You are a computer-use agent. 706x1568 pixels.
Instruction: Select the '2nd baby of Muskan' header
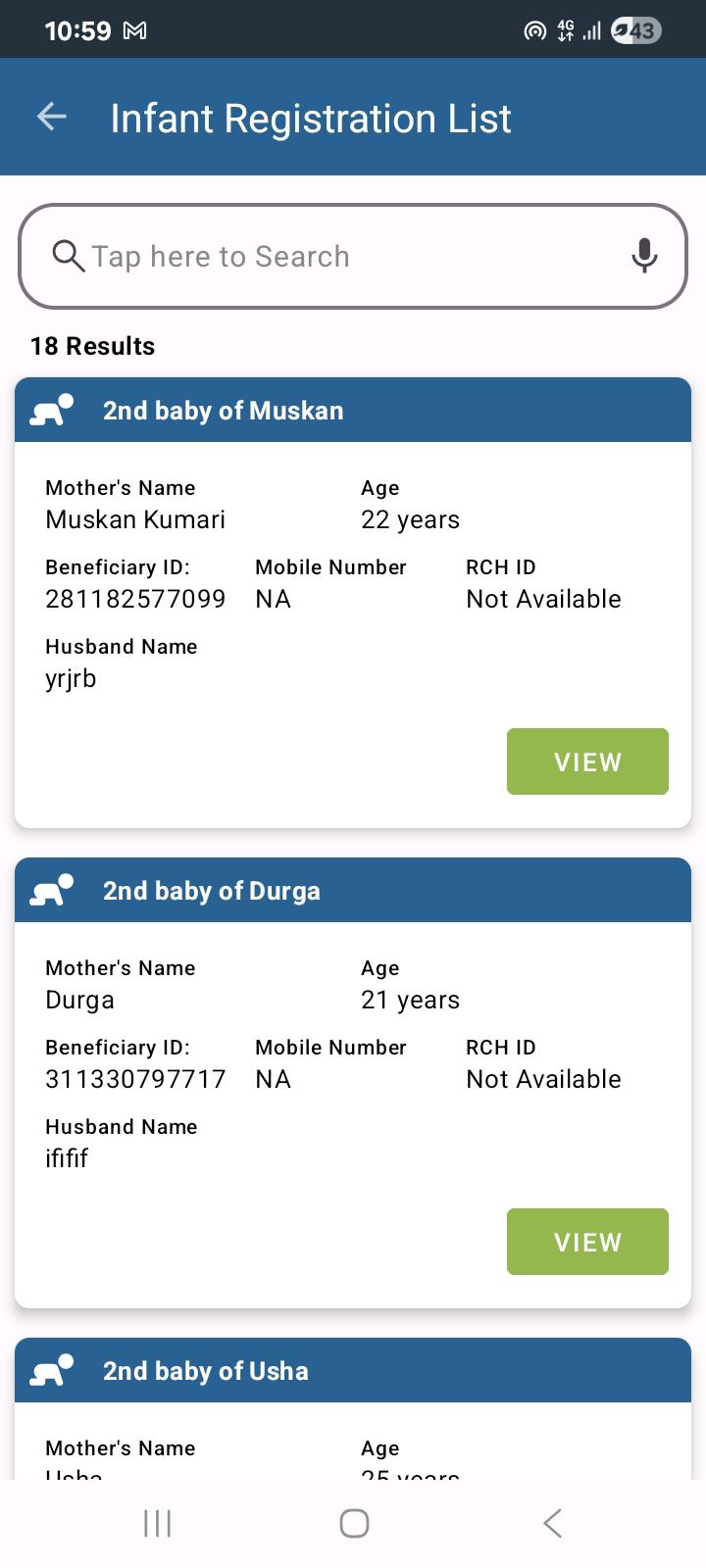pos(353,410)
